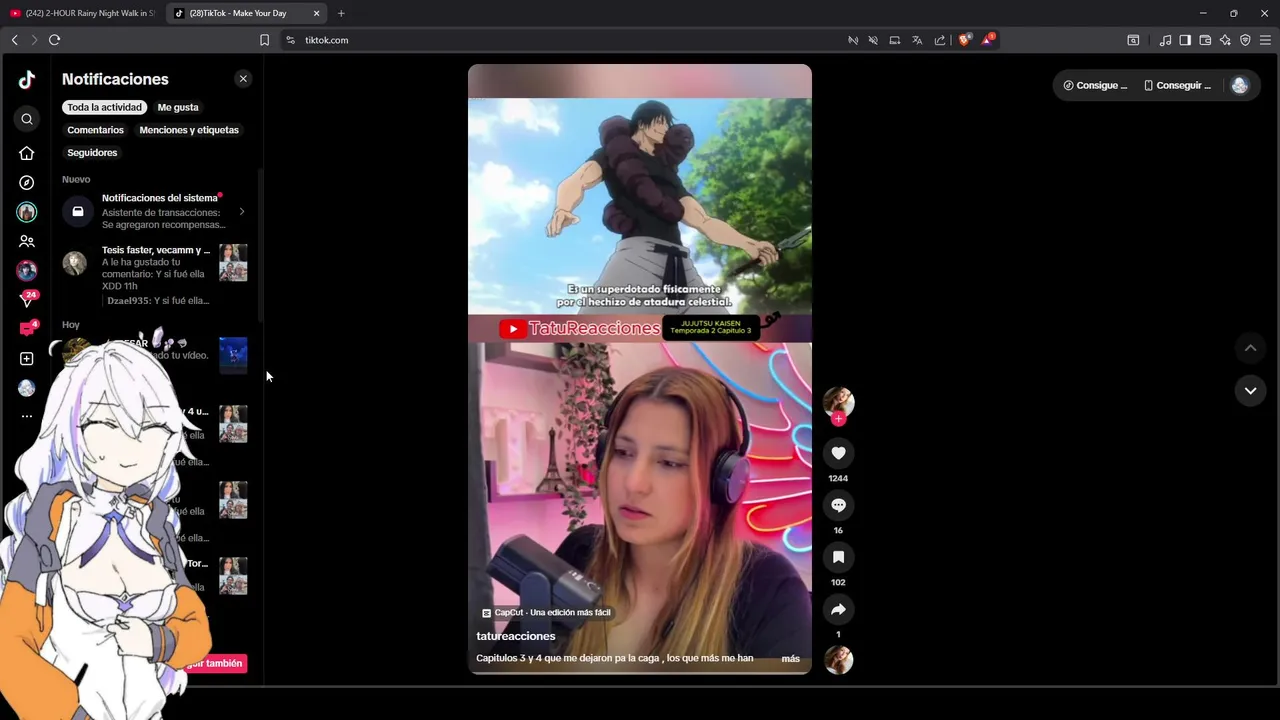Screen dimensions: 1280x720
Task: Open the Tesis faster, vecamm notification
Action: pos(155,274)
